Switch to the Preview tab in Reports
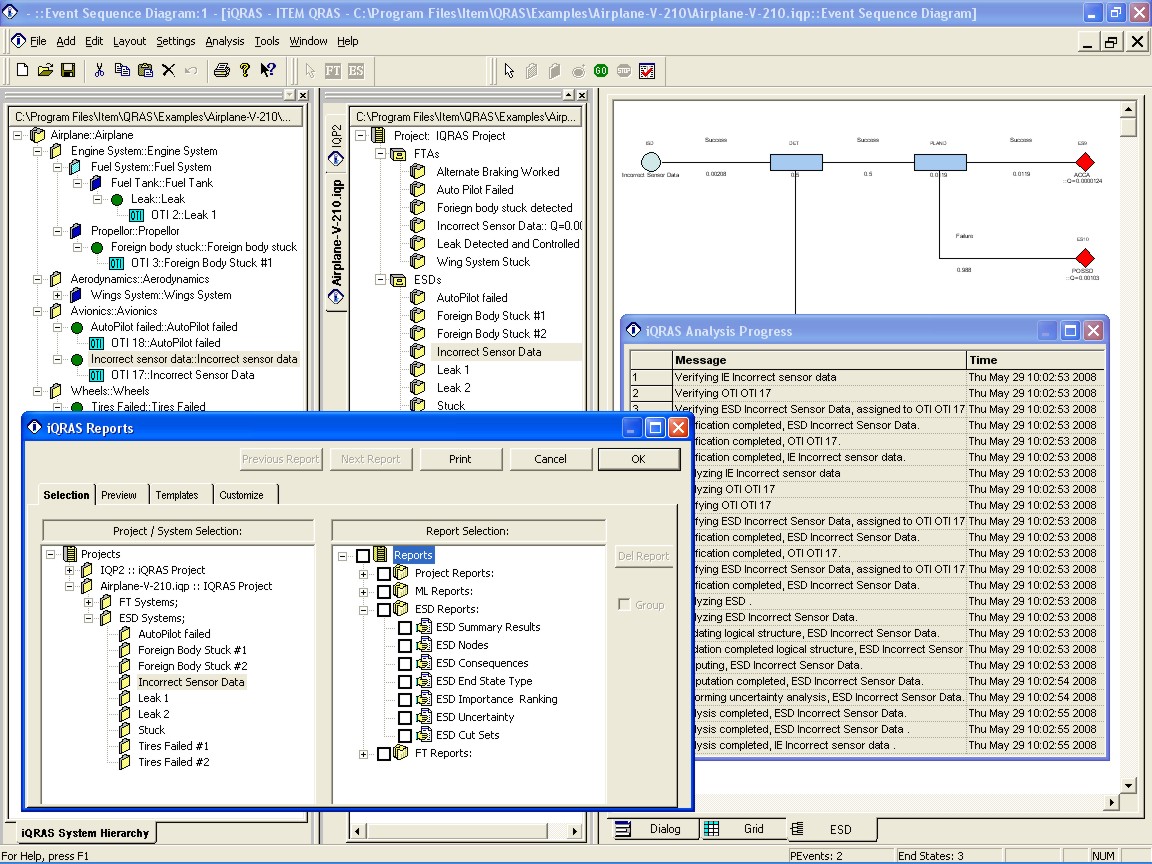The height and width of the screenshot is (864, 1152). [119, 495]
